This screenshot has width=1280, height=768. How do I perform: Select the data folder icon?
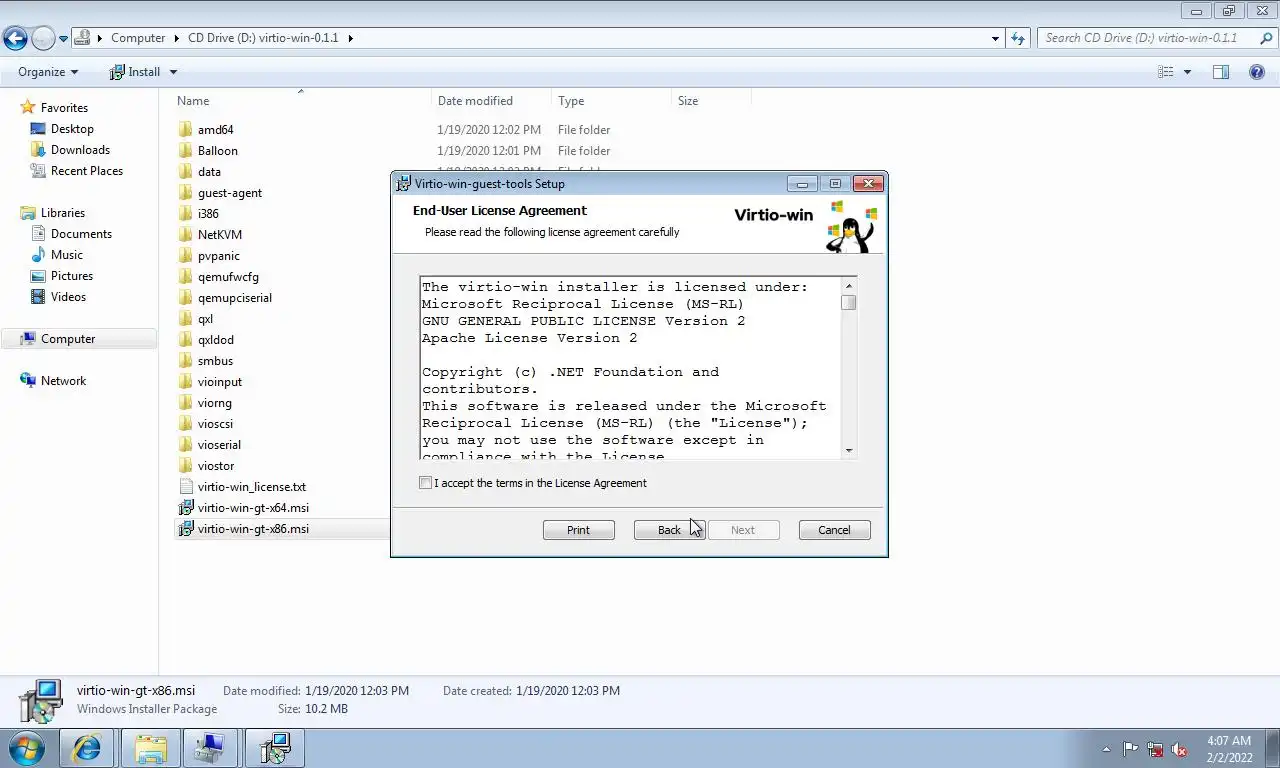click(185, 172)
